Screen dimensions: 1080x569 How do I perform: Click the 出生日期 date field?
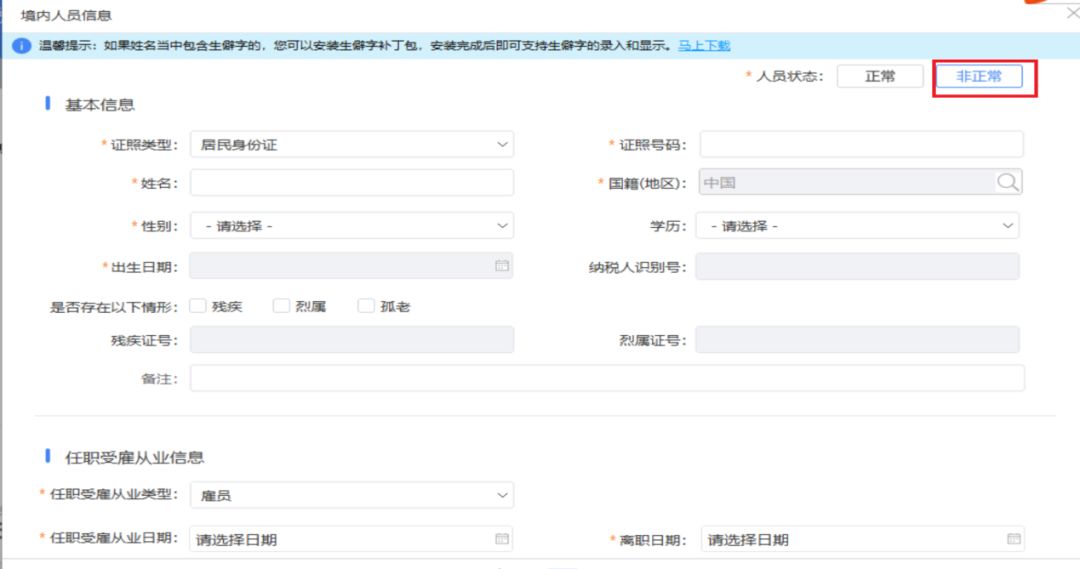[352, 266]
